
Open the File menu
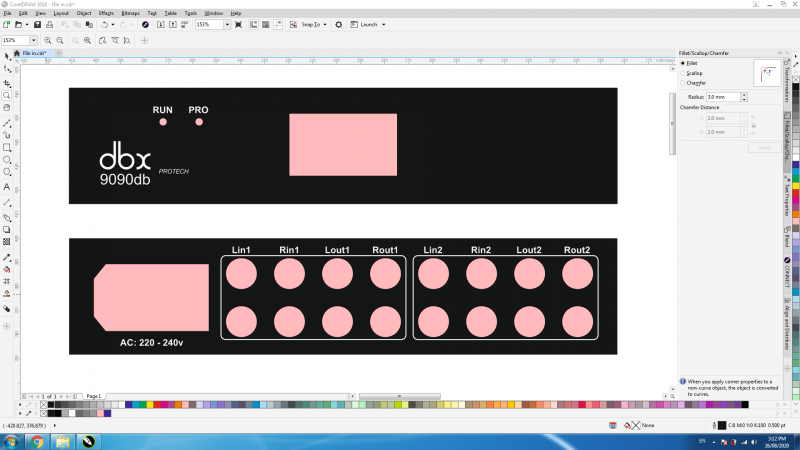[7, 13]
